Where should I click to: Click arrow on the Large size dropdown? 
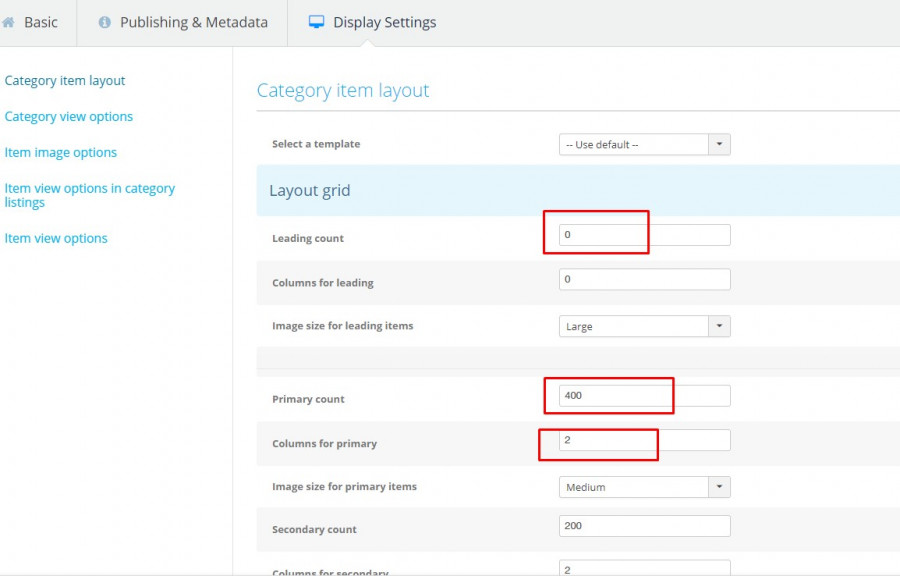pos(719,326)
